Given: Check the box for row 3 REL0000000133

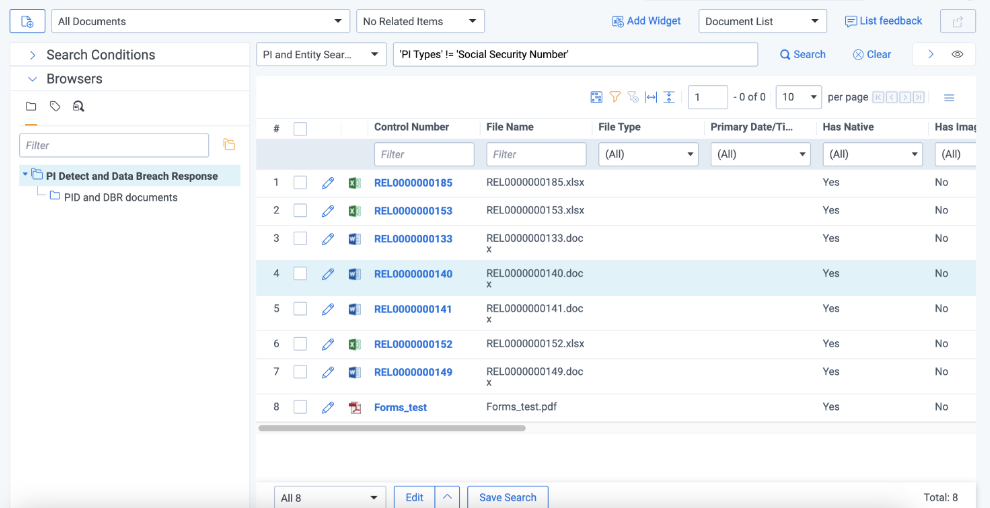Looking at the screenshot, I should [300, 238].
